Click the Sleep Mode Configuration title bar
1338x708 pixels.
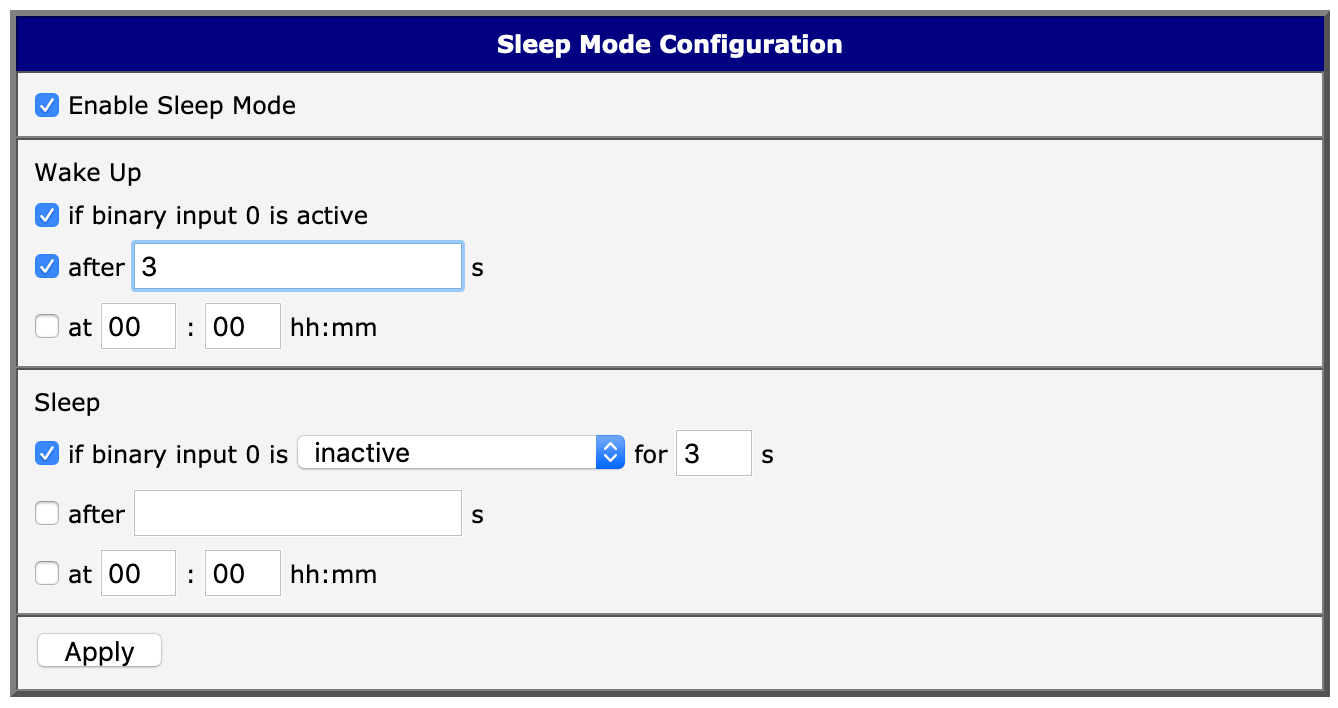(x=669, y=45)
